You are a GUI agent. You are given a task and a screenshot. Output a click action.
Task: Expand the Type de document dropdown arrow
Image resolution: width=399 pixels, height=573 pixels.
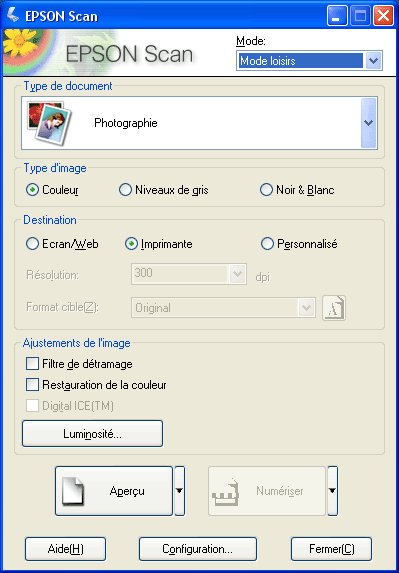369,123
